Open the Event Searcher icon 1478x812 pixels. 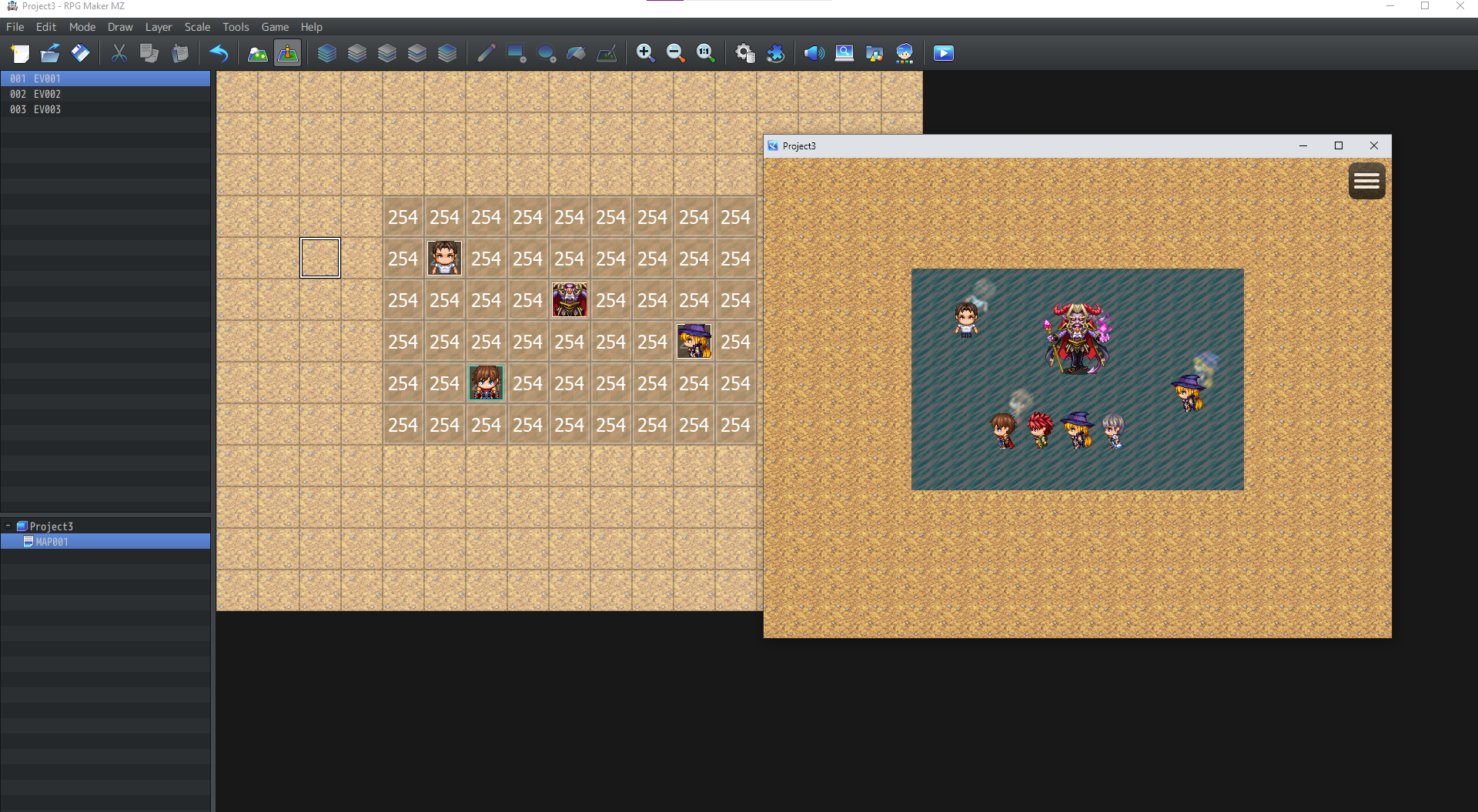844,53
